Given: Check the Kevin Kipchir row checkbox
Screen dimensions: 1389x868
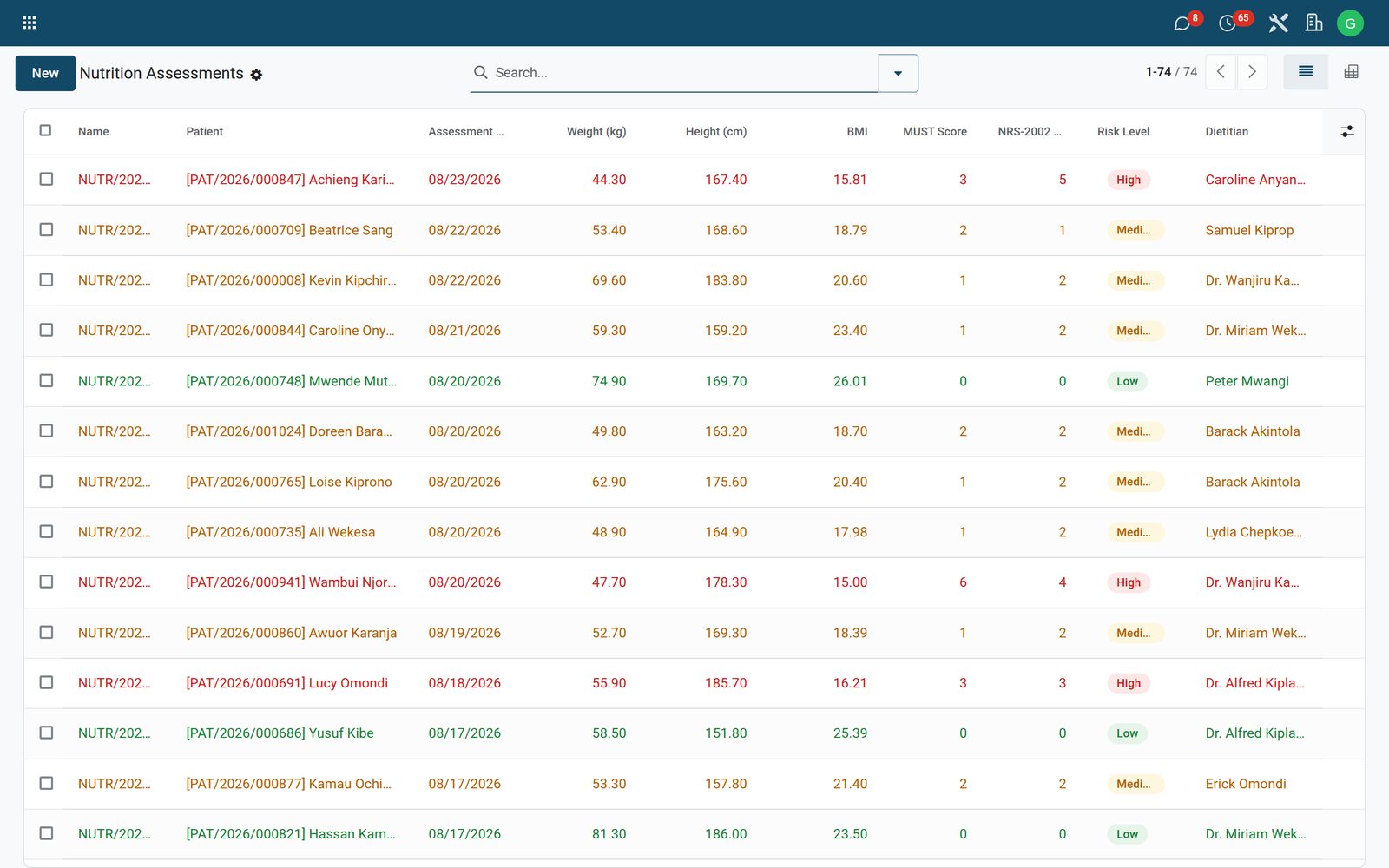Looking at the screenshot, I should (46, 279).
